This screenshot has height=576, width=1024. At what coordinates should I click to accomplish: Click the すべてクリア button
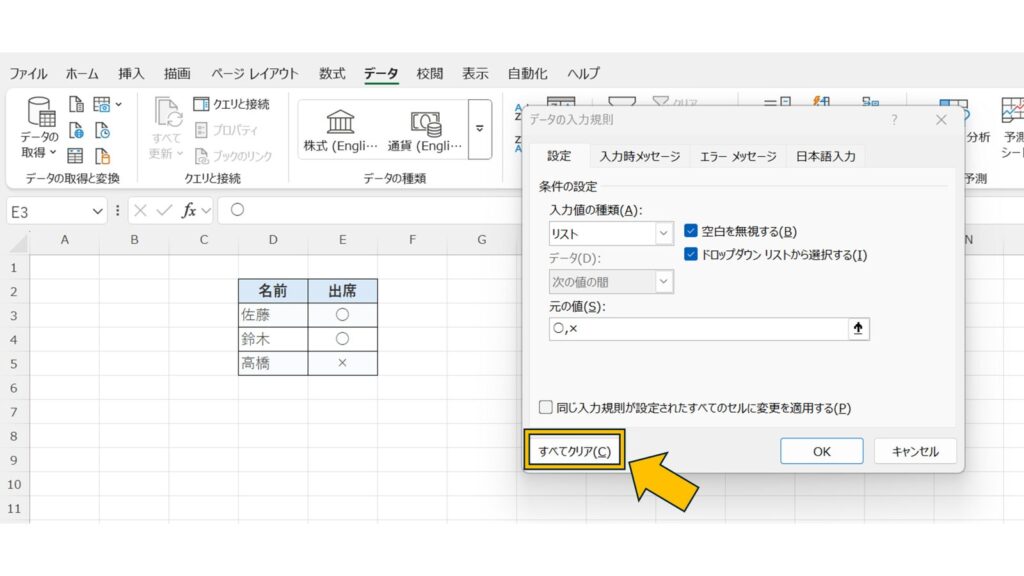click(574, 451)
